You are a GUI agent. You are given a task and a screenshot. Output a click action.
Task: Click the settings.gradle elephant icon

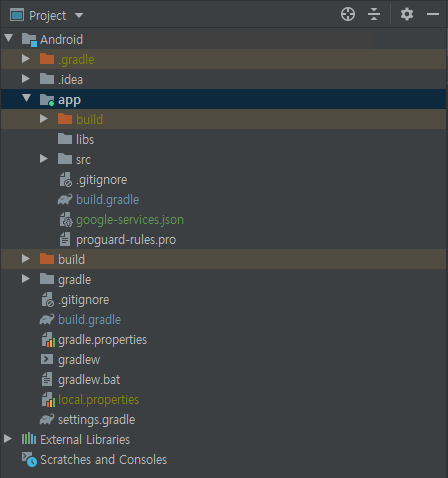click(47, 419)
